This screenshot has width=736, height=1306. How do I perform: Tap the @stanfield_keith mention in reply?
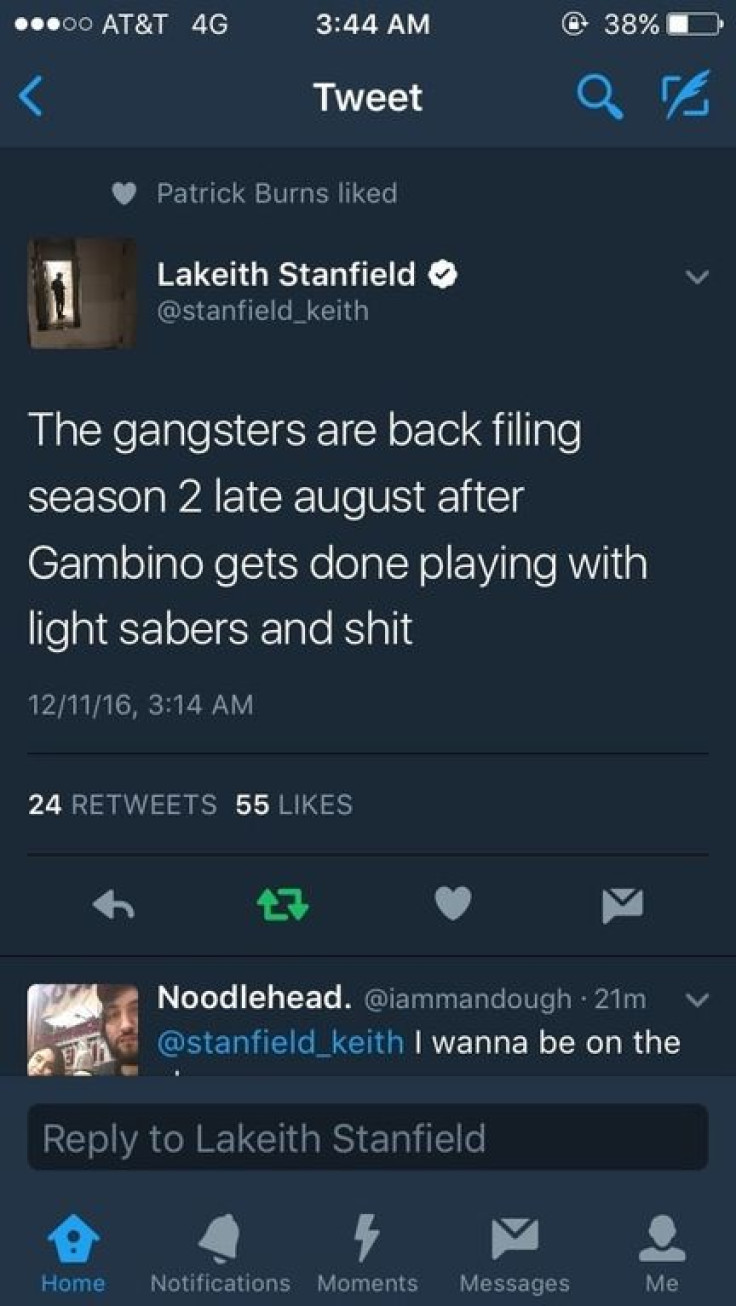(281, 1042)
